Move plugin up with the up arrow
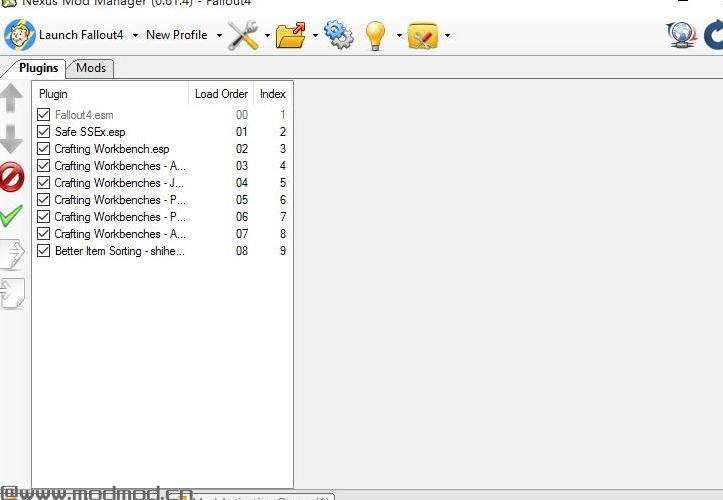 pos(12,98)
